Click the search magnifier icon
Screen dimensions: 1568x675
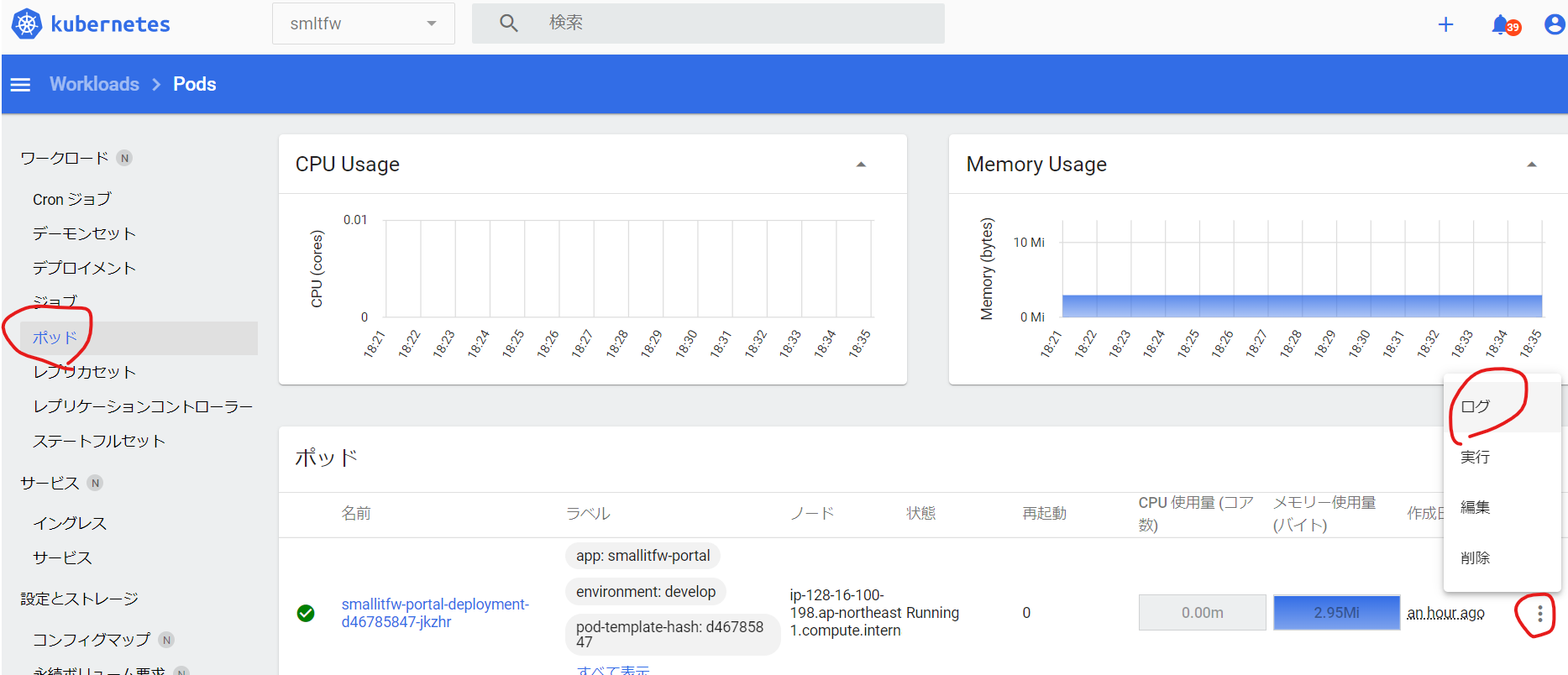508,24
